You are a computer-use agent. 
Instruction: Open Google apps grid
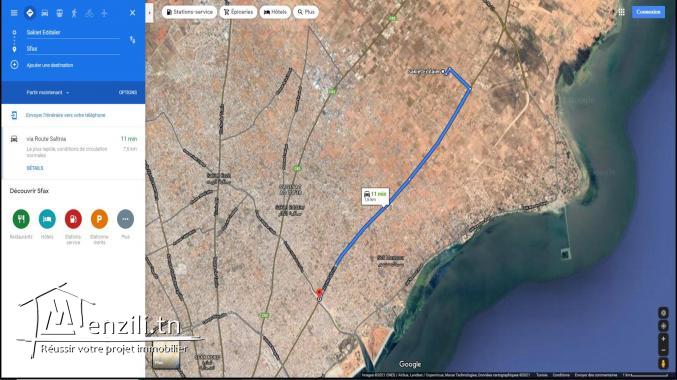coord(621,12)
